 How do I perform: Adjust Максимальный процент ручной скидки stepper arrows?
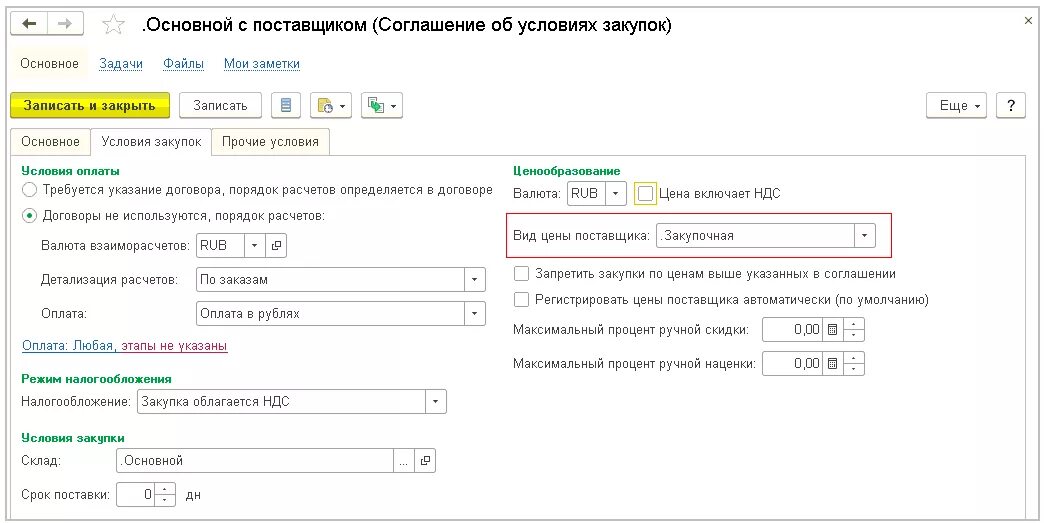[x=854, y=329]
